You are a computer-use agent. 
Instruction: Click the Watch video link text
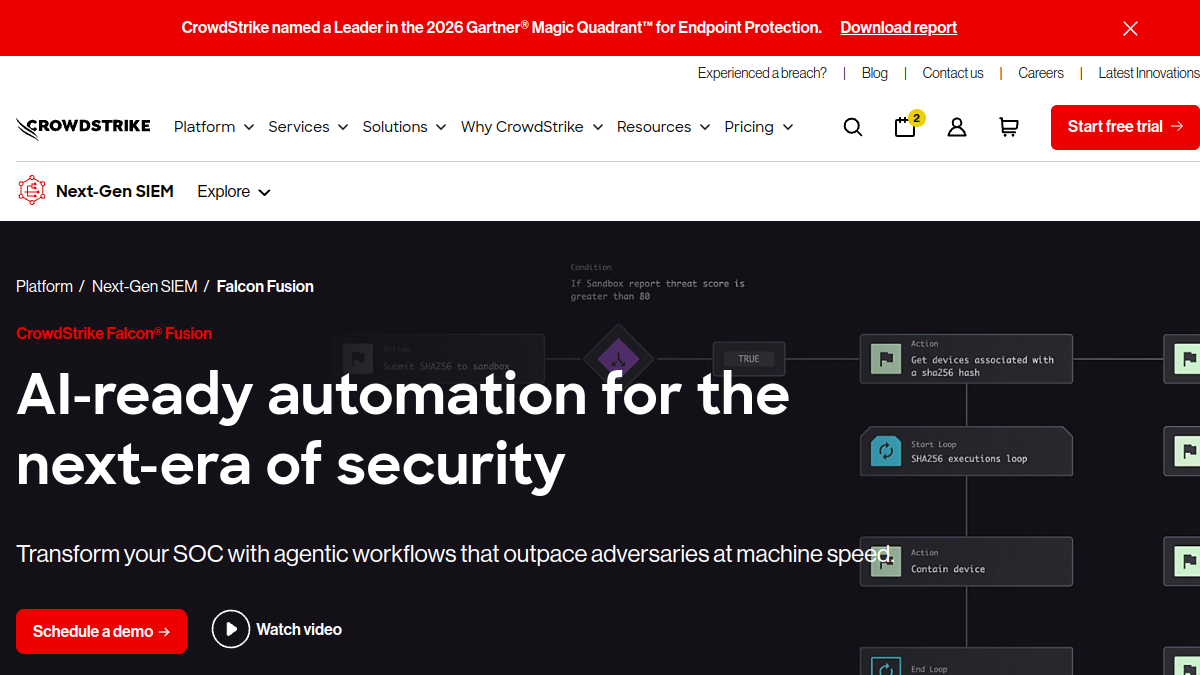[x=299, y=629]
